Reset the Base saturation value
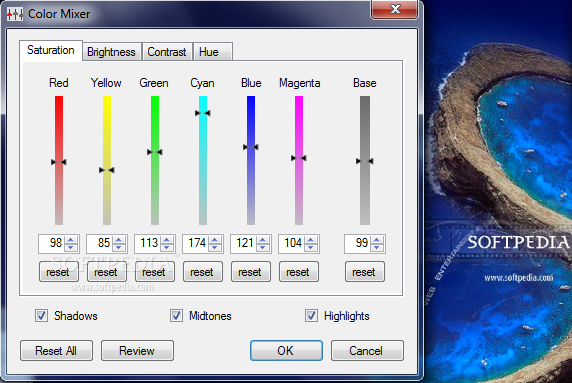The height and width of the screenshot is (383, 572). [365, 272]
